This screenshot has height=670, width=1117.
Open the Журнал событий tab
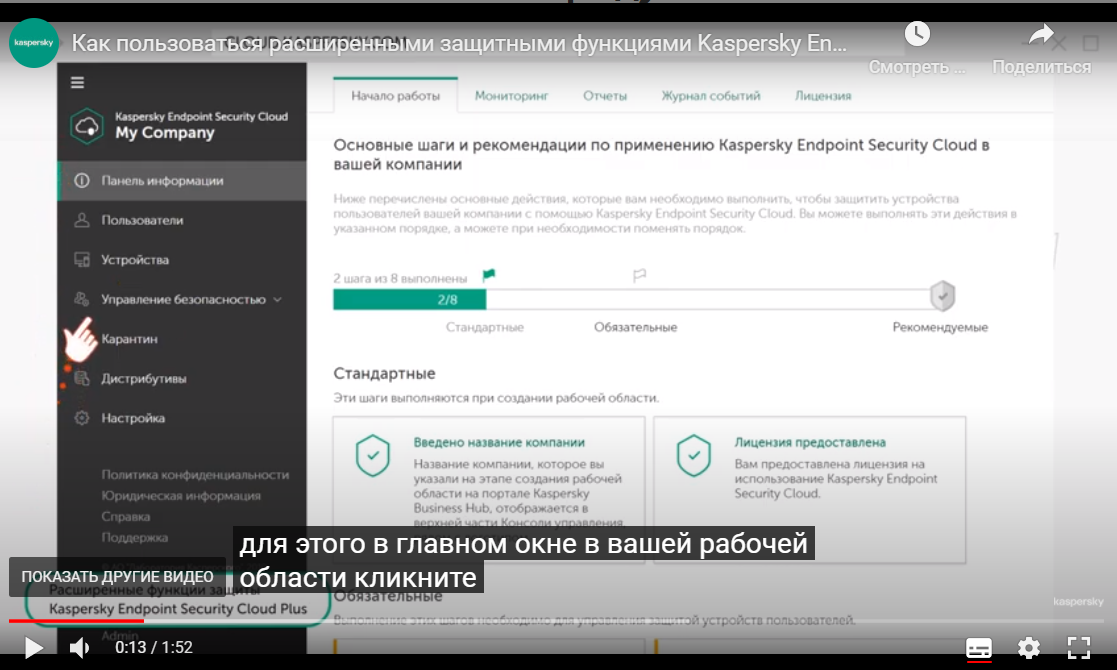click(711, 95)
